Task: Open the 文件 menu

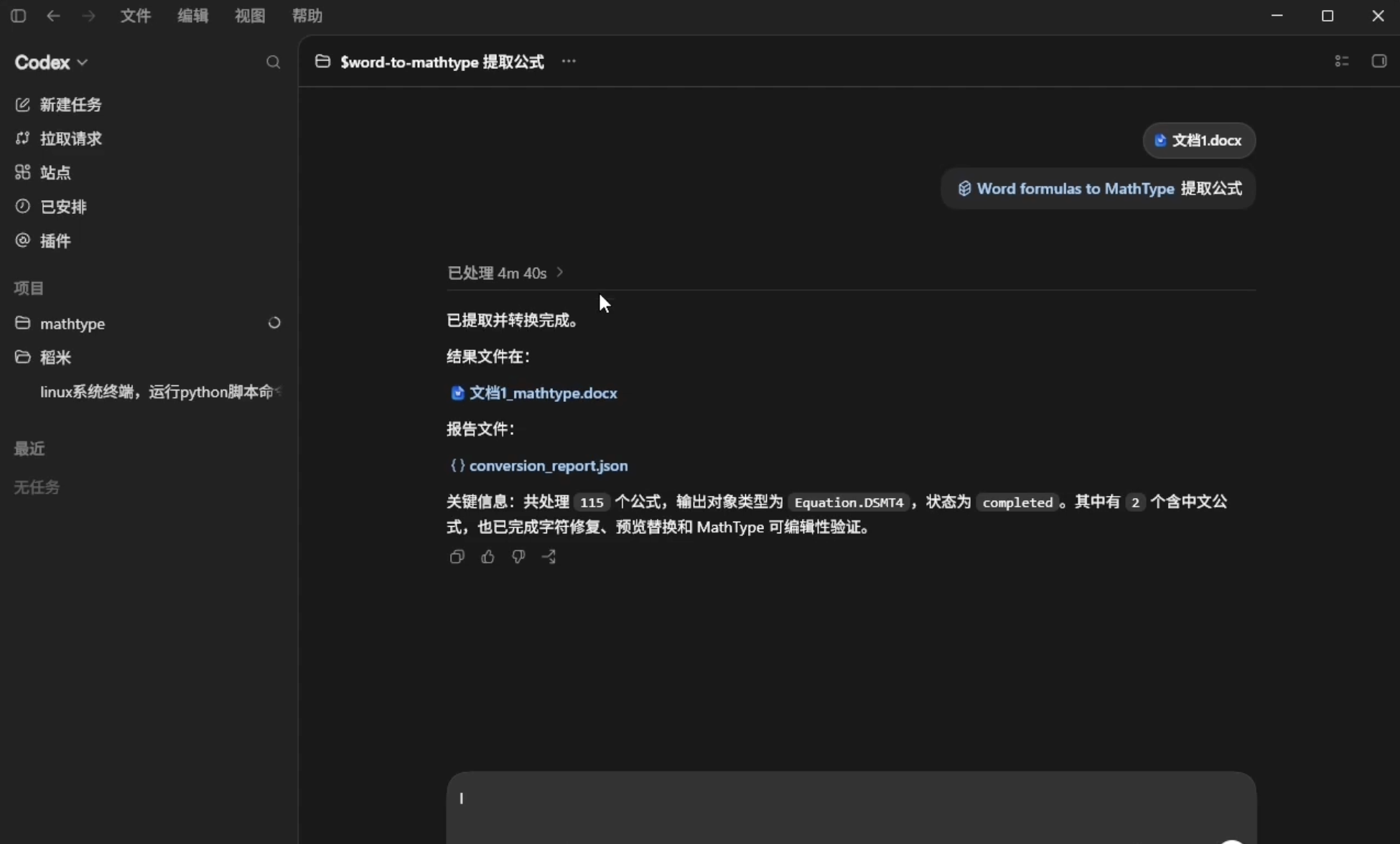Action: pos(136,16)
